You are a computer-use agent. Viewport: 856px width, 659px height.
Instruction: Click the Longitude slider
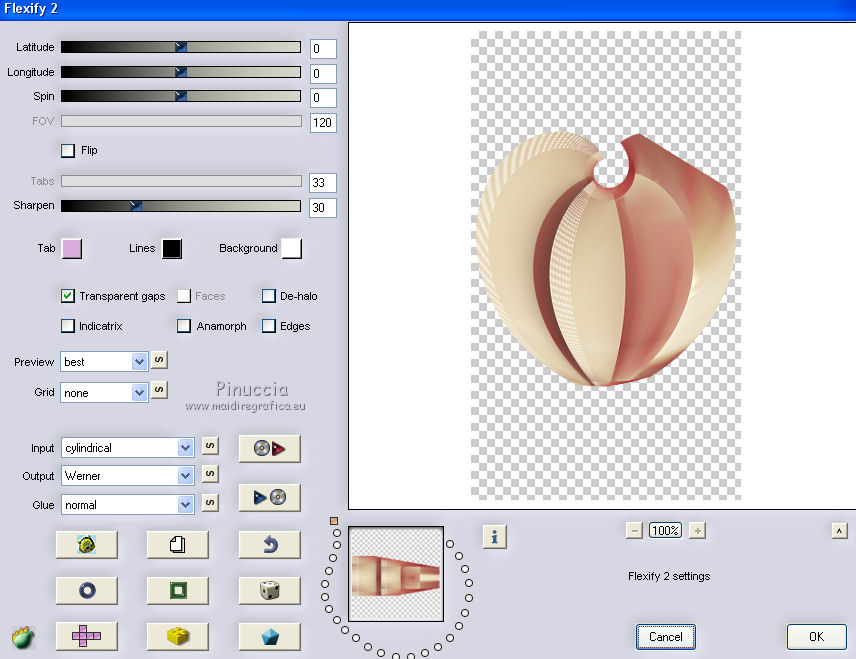click(181, 72)
